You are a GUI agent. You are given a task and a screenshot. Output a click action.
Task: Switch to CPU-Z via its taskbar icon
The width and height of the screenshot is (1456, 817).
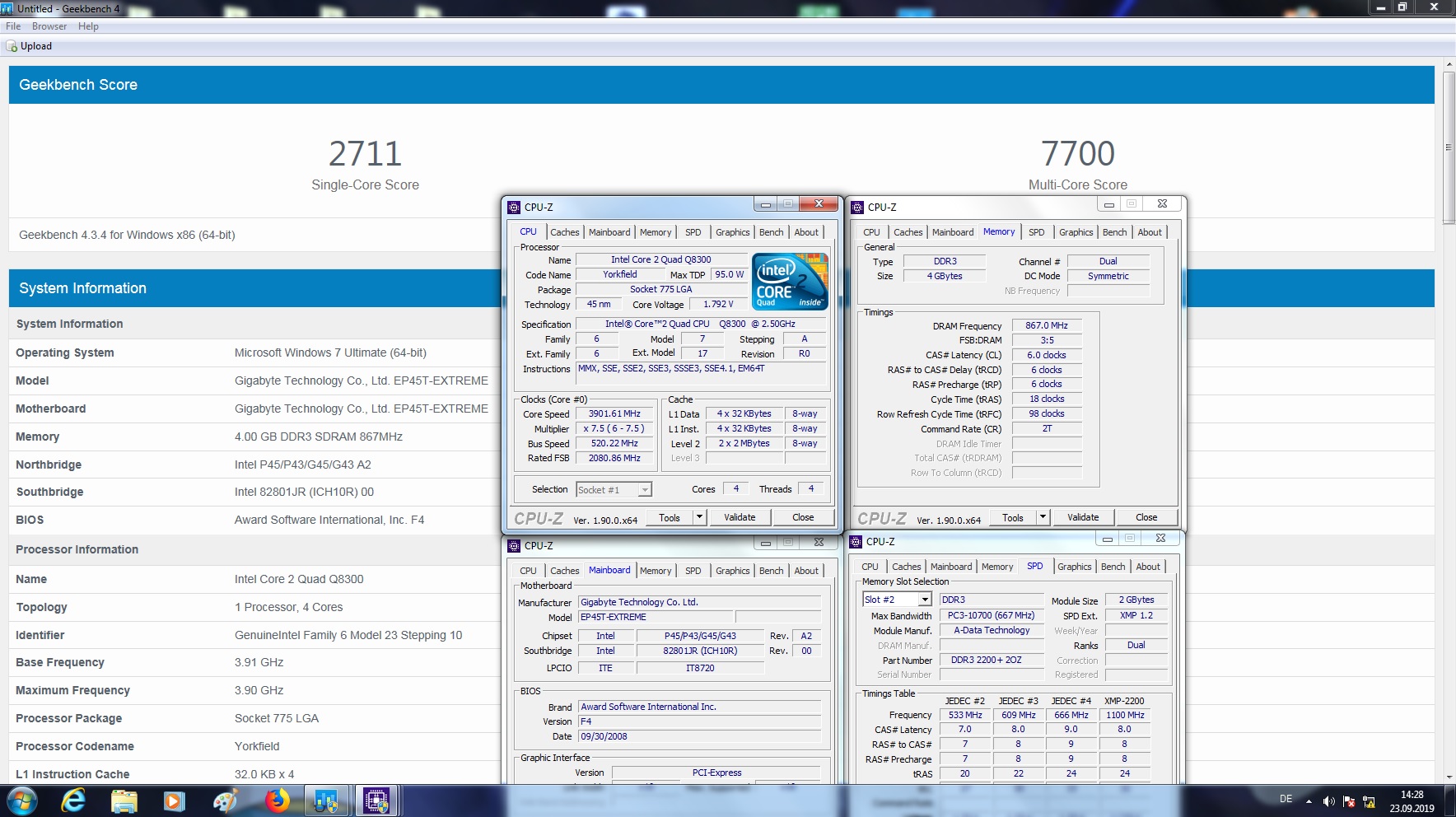pos(376,801)
